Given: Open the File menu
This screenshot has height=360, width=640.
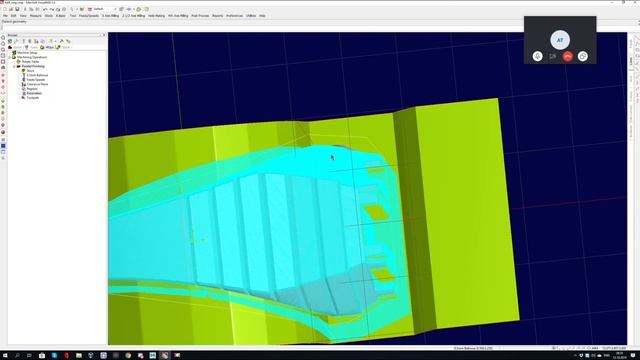Looking at the screenshot, I should [5, 16].
